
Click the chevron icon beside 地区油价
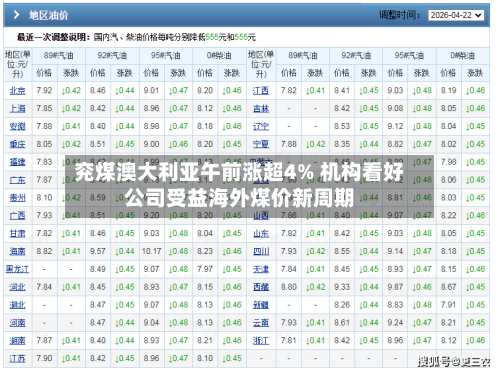16,15
